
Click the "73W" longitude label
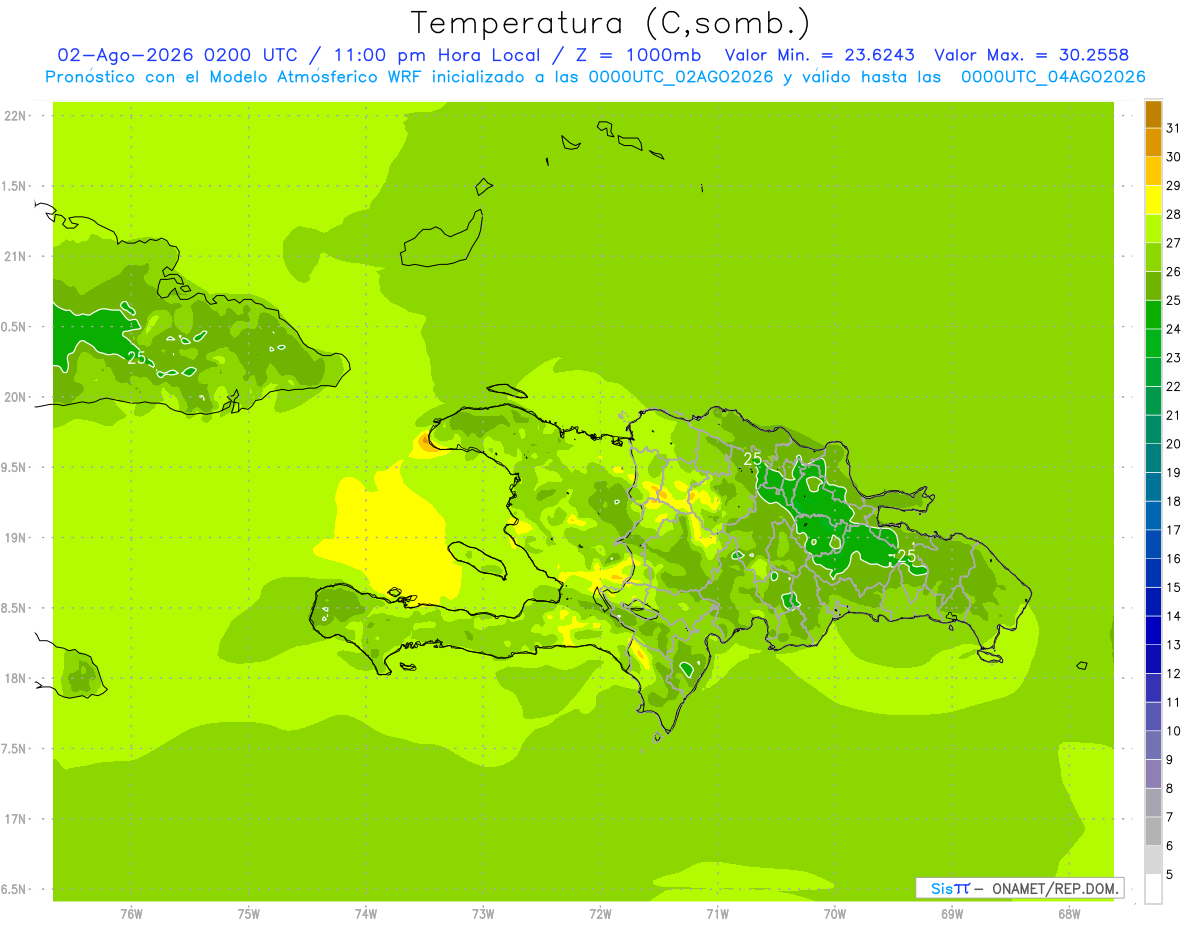[x=483, y=914]
